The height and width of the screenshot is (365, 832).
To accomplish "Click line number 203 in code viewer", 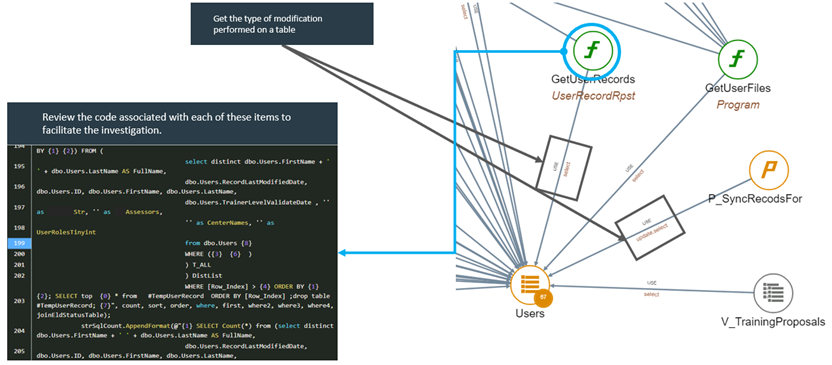I will click(x=19, y=301).
